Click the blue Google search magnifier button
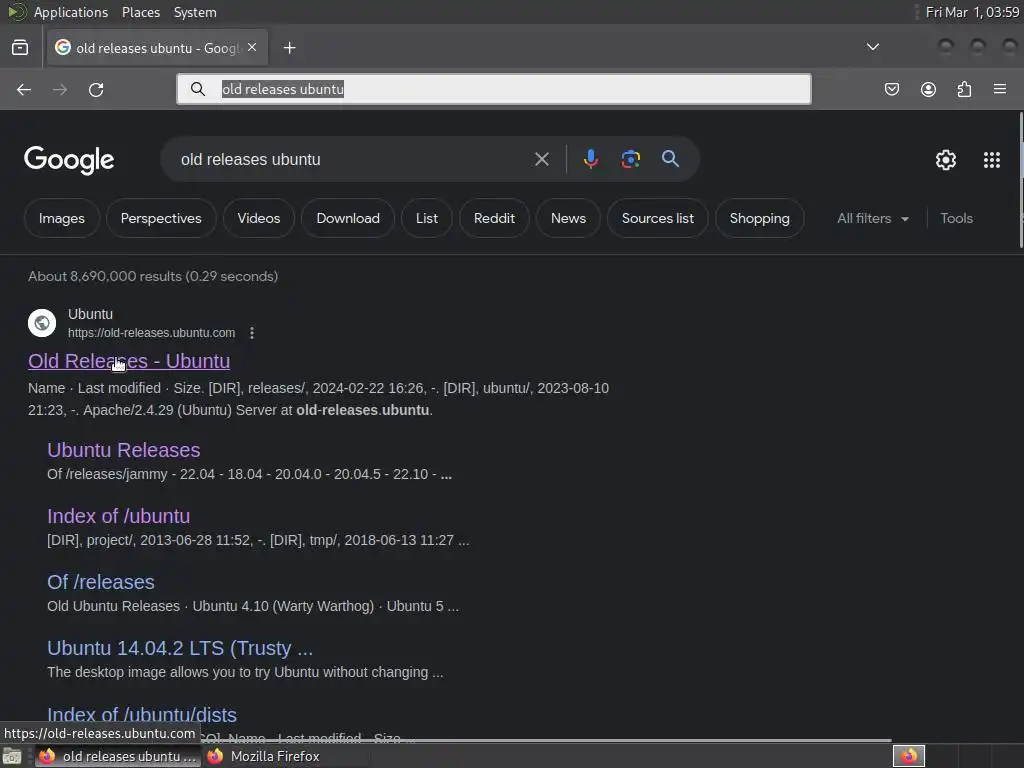This screenshot has width=1024, height=768. coord(670,159)
